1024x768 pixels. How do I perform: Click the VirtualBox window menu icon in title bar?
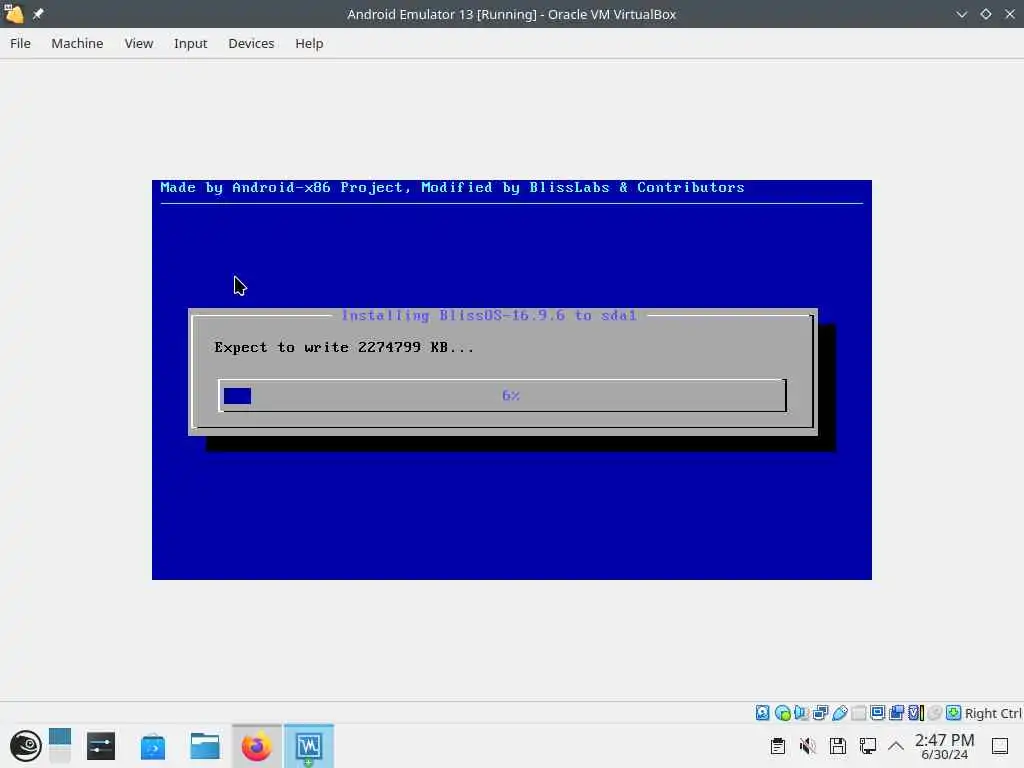tap(14, 14)
